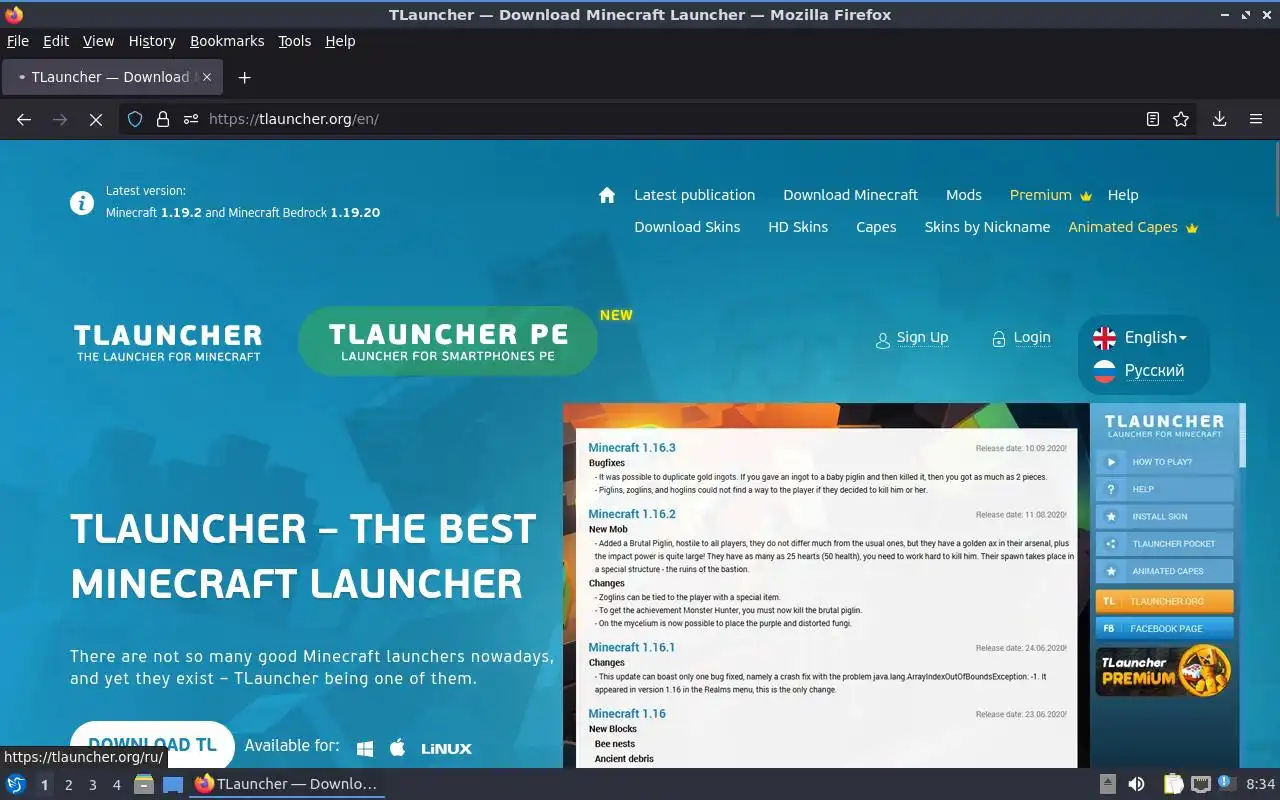
Task: Click the TLauncher site logo
Action: pos(168,342)
